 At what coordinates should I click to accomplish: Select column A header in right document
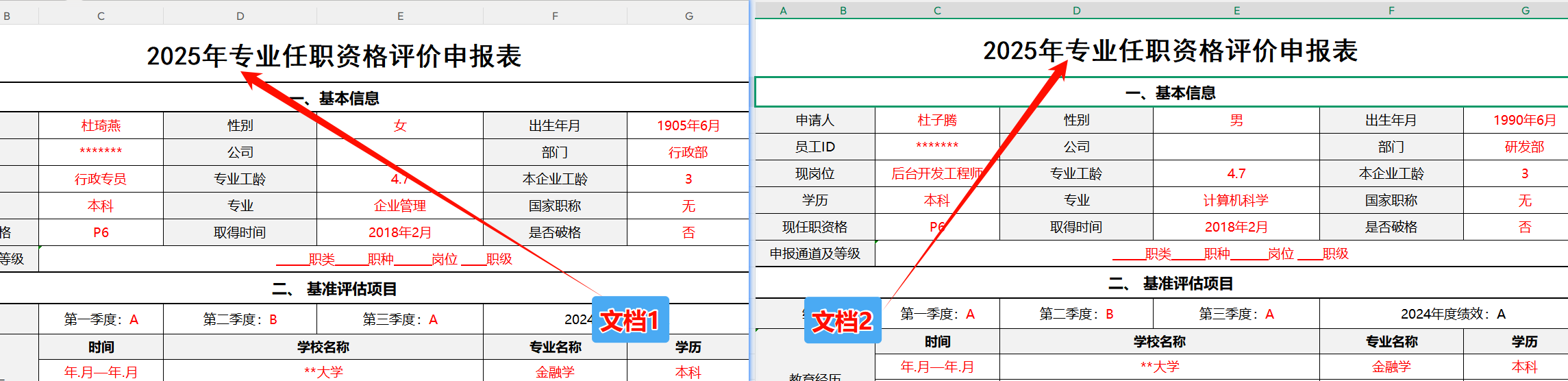[783, 10]
